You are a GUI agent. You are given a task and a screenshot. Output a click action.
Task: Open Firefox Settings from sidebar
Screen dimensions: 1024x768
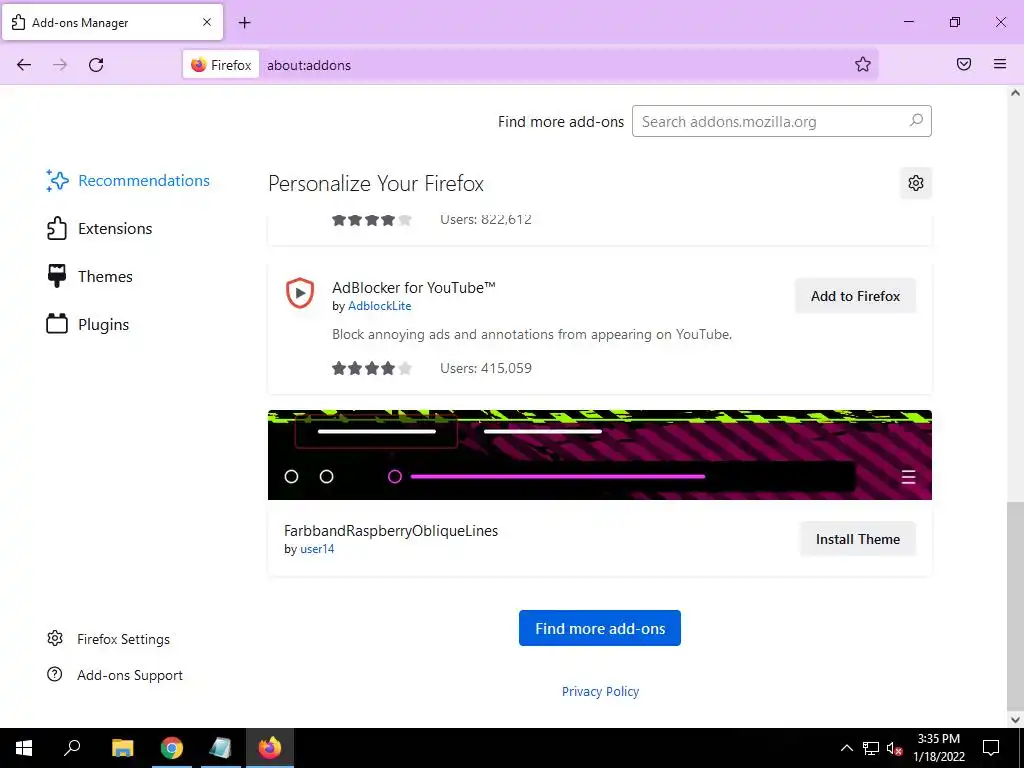(108, 639)
